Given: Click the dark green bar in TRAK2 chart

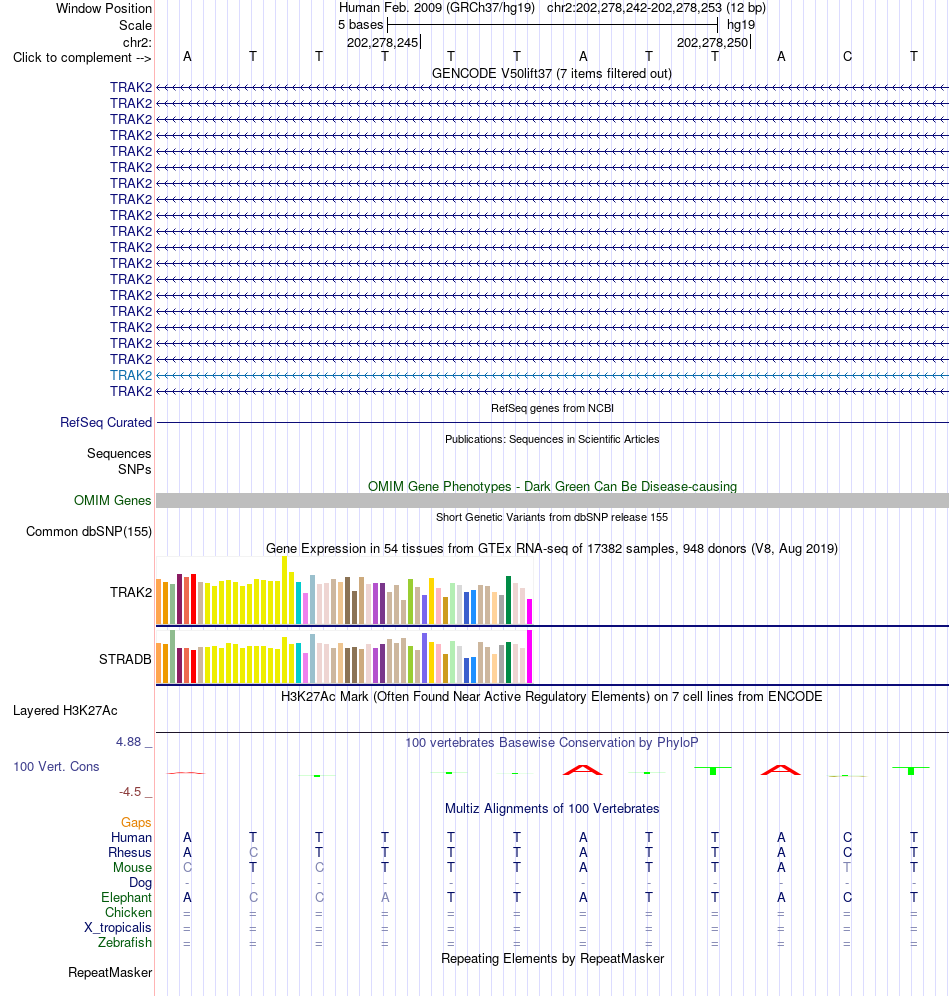Looking at the screenshot, I should tap(509, 600).
